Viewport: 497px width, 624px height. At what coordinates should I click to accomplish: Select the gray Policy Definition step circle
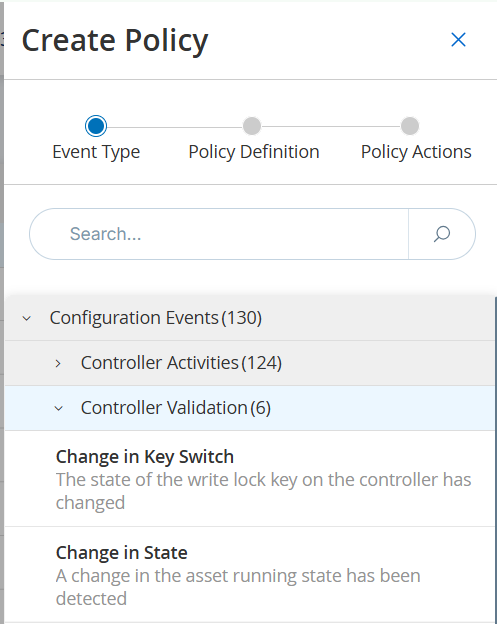pos(252,126)
